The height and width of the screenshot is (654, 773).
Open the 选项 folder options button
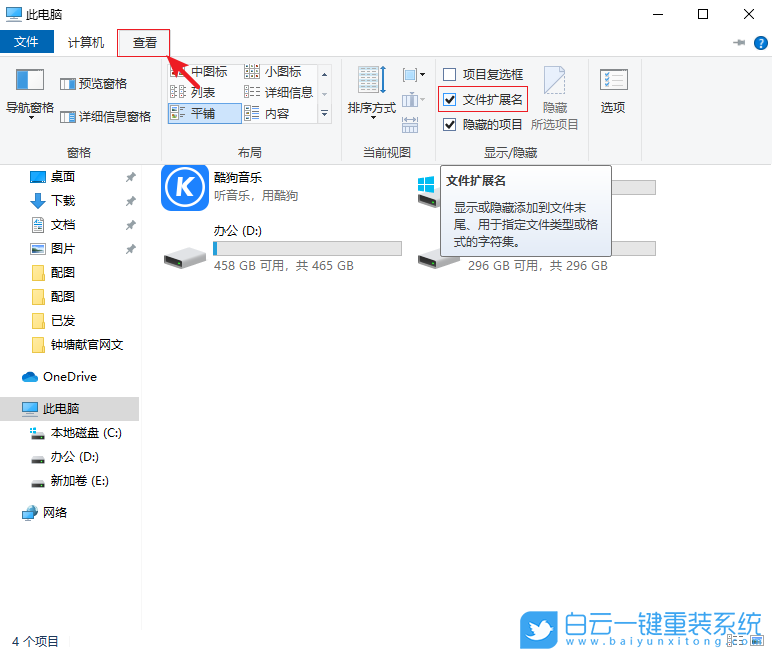613,92
